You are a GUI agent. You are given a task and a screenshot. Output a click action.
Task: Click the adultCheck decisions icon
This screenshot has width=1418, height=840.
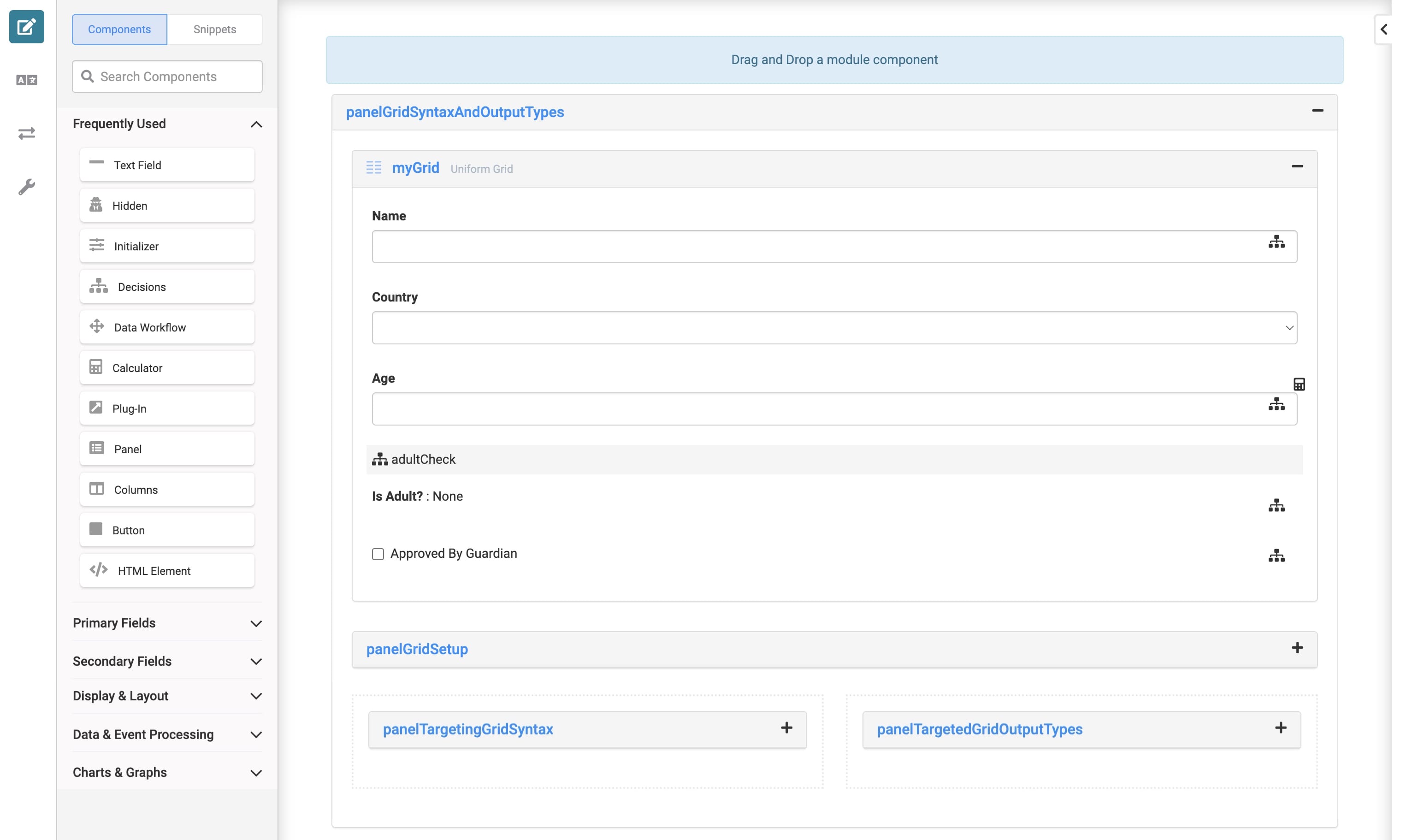[380, 459]
